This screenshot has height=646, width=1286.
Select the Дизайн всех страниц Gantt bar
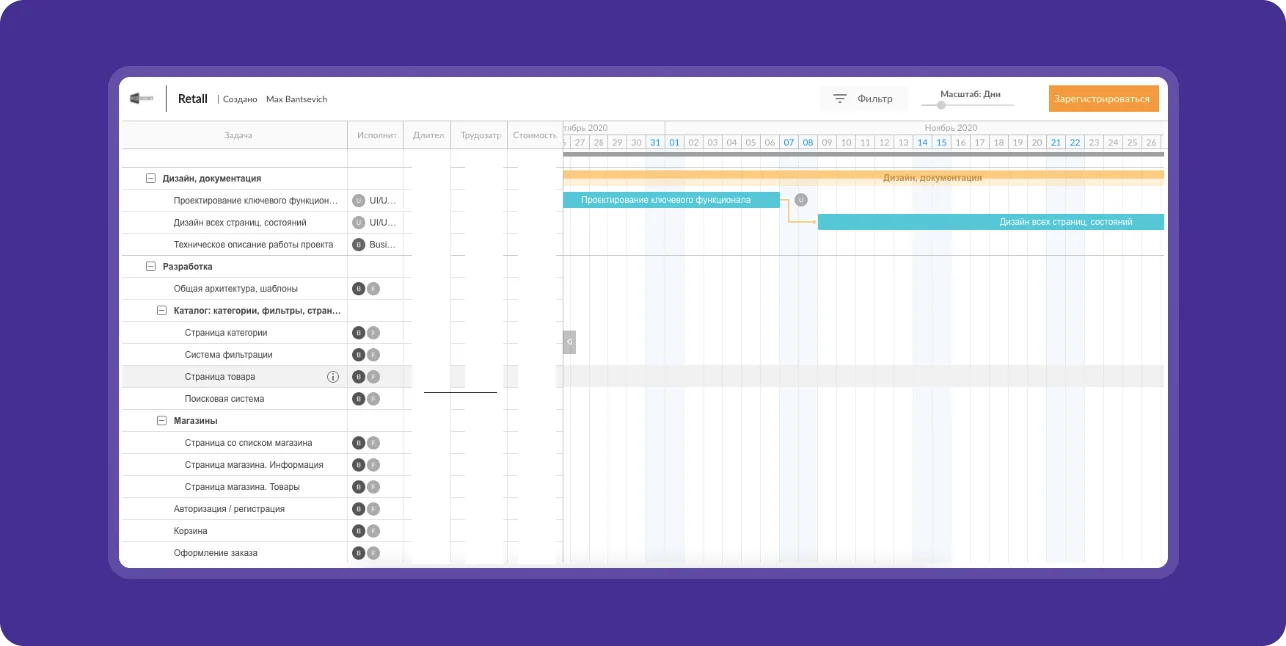(x=990, y=222)
